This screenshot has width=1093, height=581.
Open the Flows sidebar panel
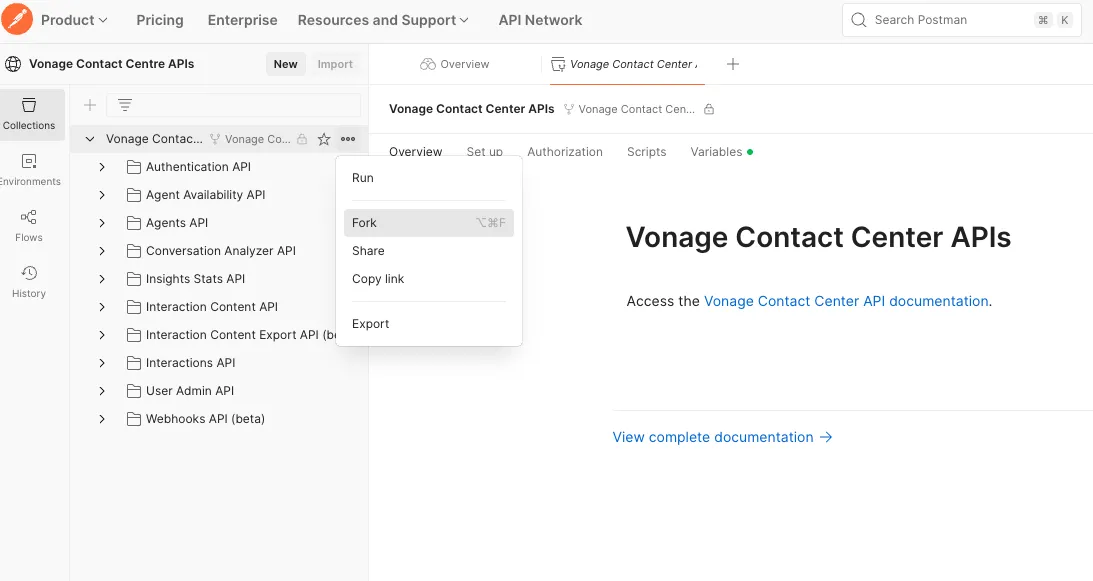click(29, 226)
